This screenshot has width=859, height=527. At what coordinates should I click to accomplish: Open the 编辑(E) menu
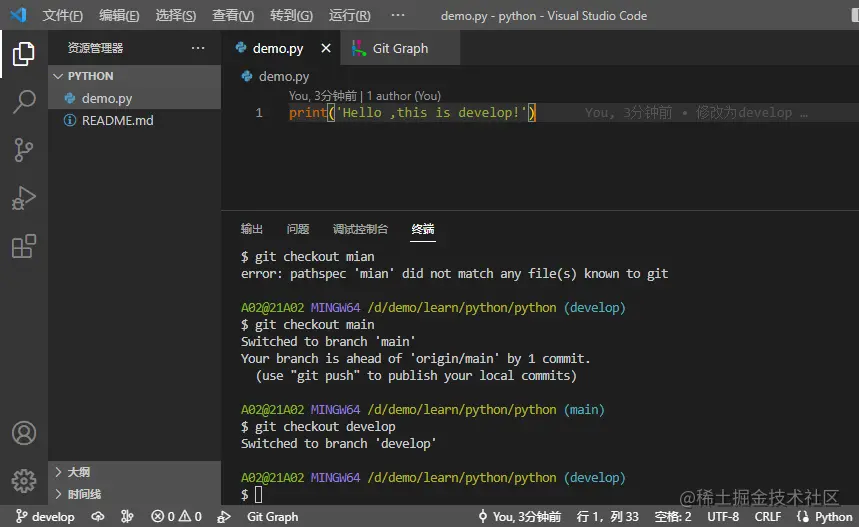[x=119, y=15]
